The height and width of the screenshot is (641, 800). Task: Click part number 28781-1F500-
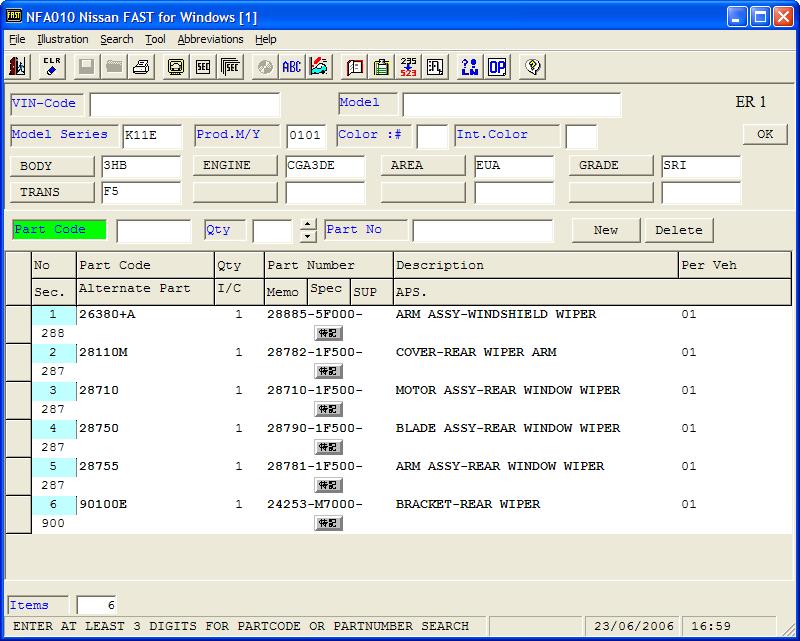click(315, 466)
